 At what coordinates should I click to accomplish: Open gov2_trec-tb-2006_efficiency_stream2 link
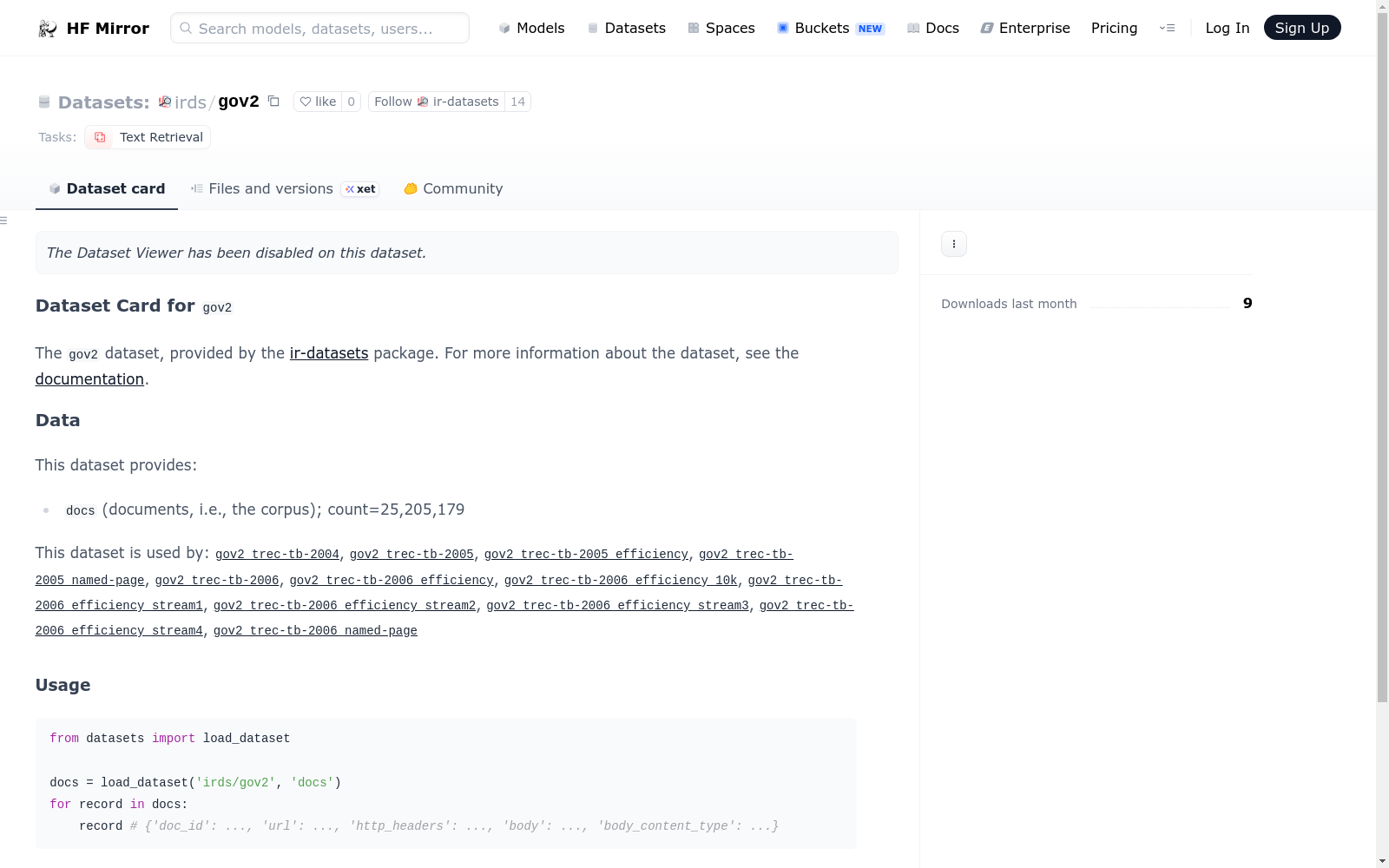point(345,606)
